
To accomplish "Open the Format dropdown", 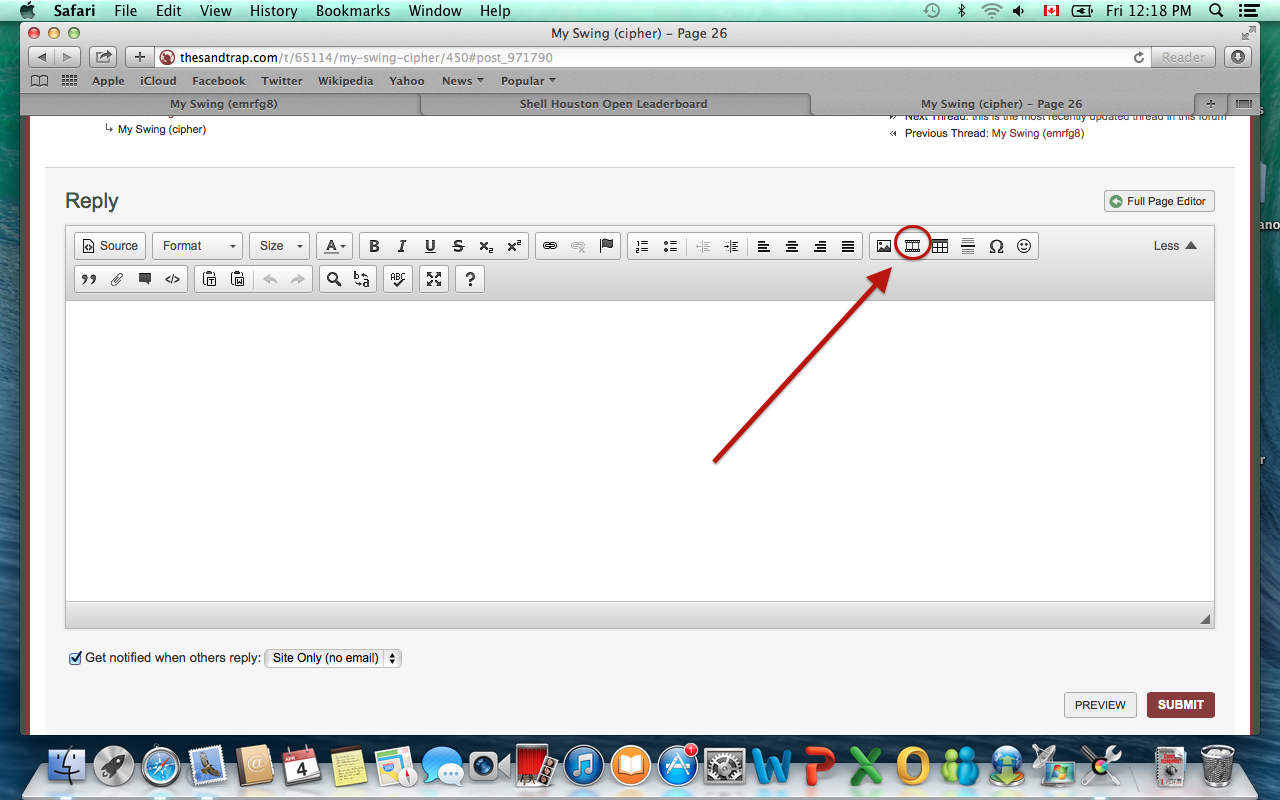I will [x=199, y=246].
